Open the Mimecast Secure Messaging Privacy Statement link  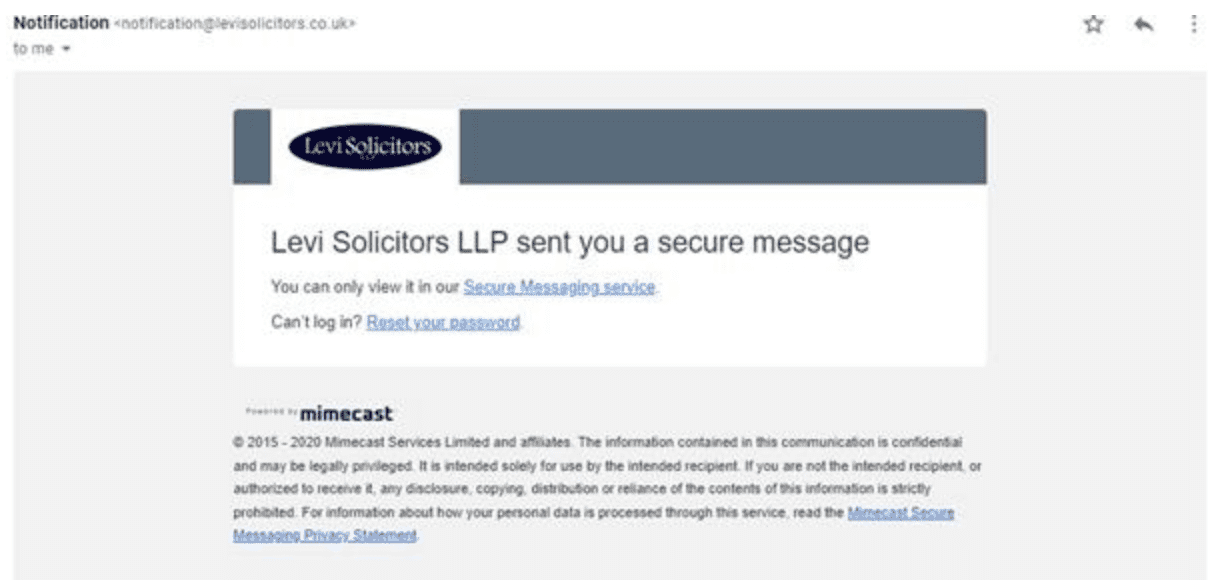pos(900,513)
